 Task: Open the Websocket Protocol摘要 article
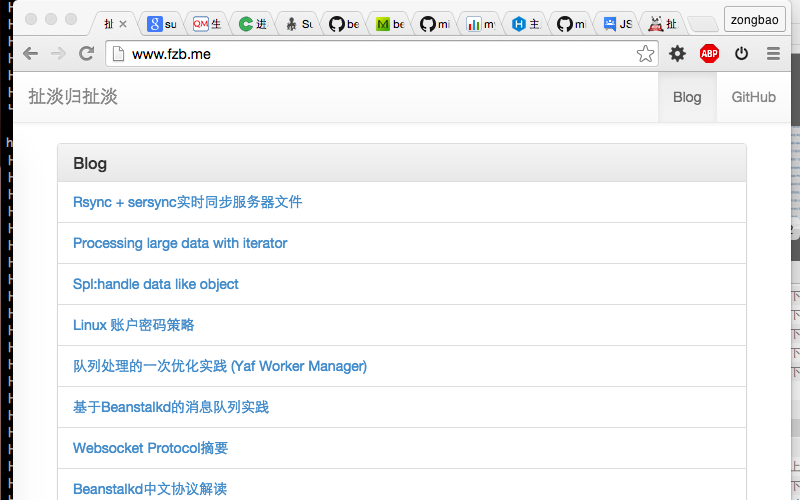pos(150,448)
